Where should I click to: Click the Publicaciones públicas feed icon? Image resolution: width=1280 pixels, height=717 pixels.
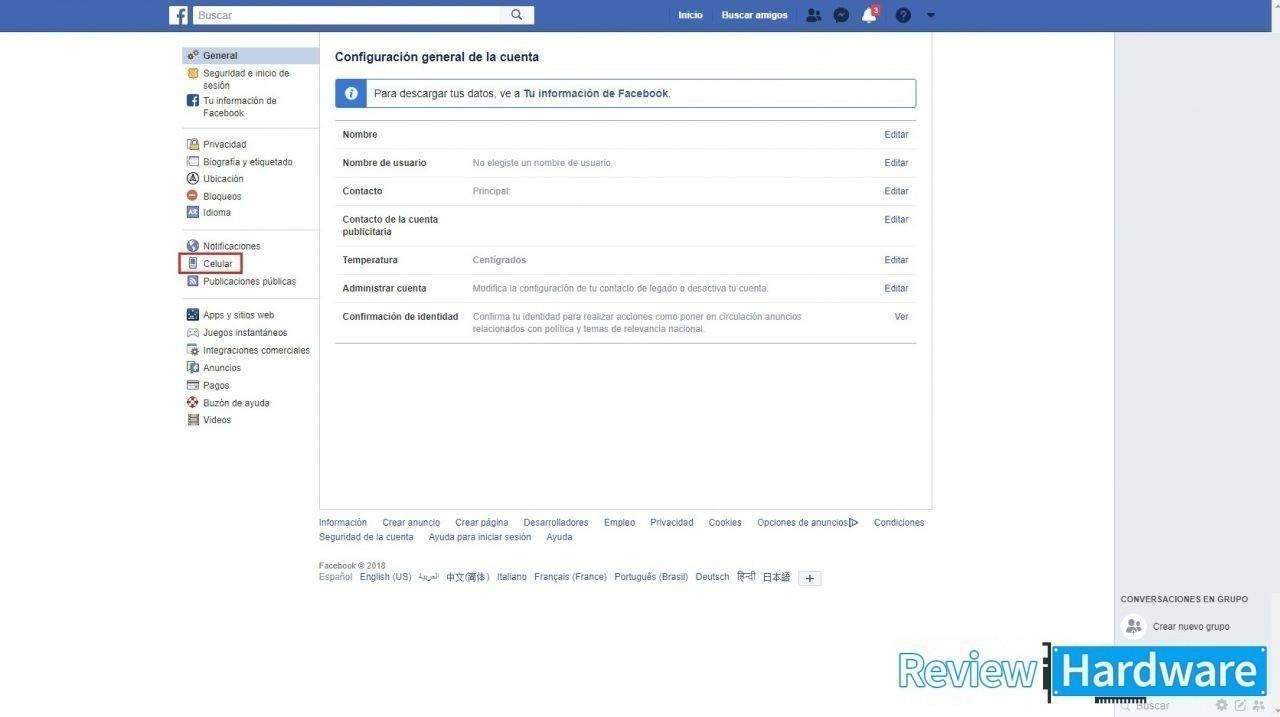[193, 281]
